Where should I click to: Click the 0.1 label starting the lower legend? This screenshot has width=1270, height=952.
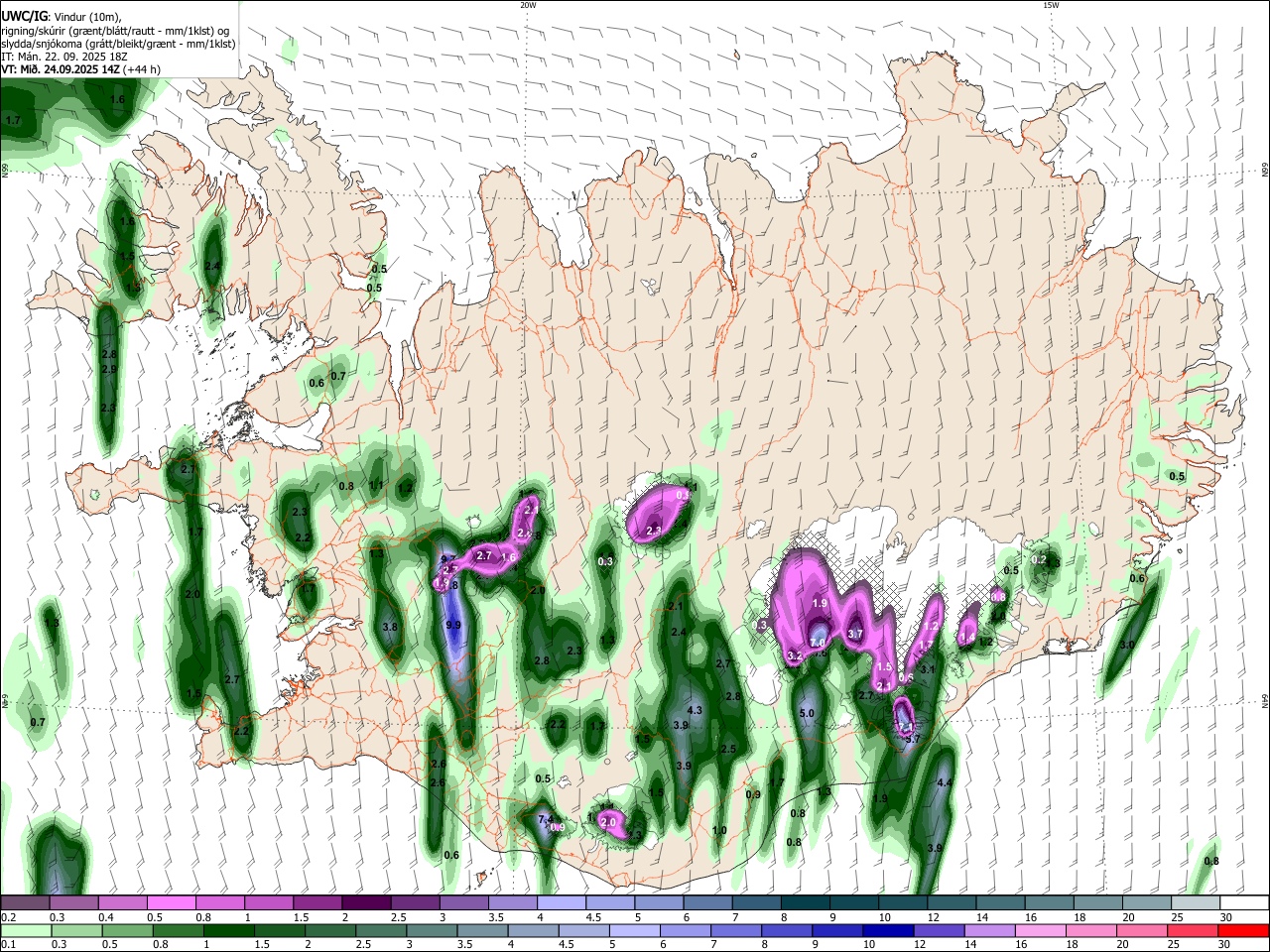8,944
